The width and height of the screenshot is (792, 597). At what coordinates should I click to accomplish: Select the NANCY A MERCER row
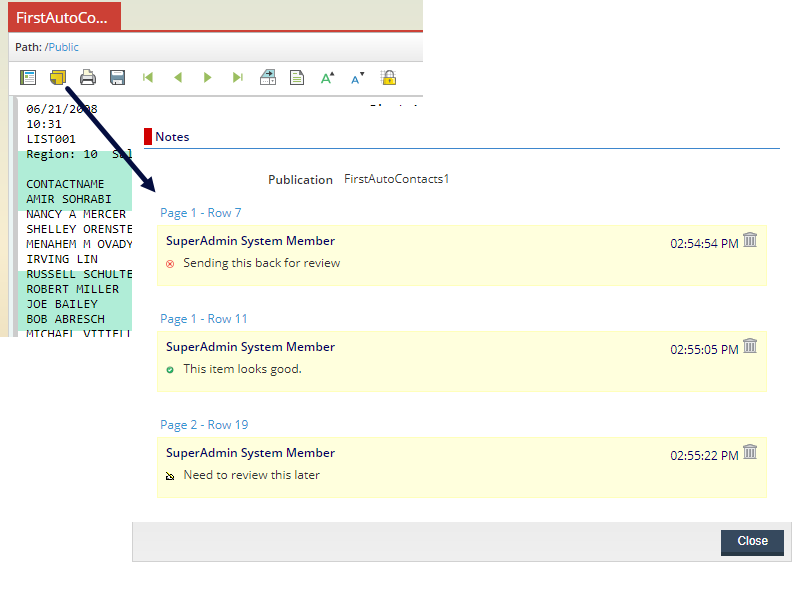tap(76, 214)
